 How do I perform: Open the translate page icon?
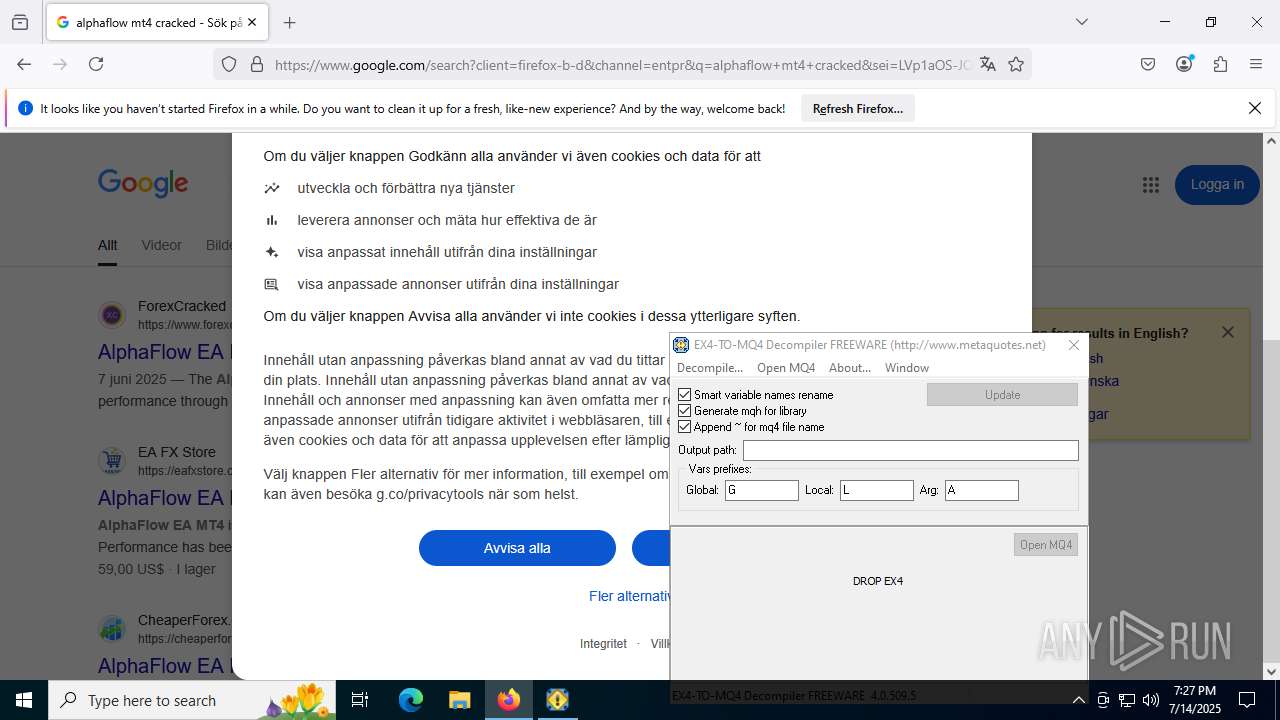[988, 64]
